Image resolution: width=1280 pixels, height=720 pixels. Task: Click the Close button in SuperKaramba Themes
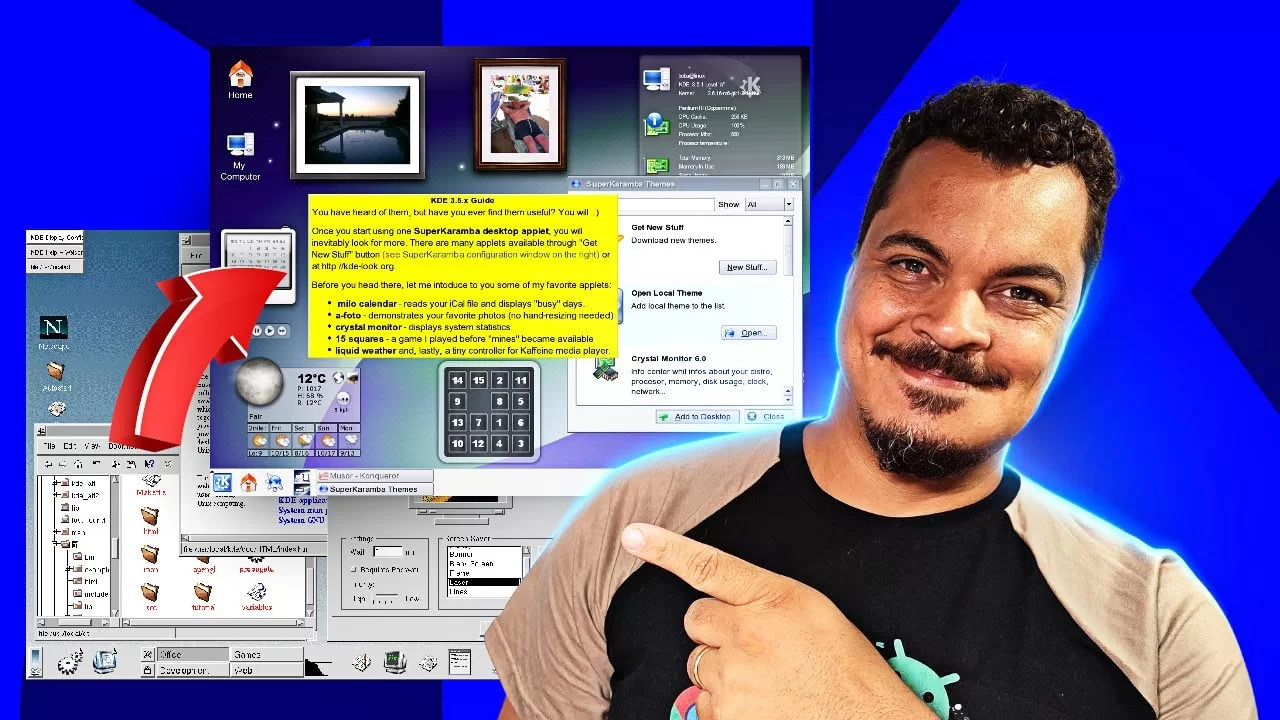click(768, 416)
